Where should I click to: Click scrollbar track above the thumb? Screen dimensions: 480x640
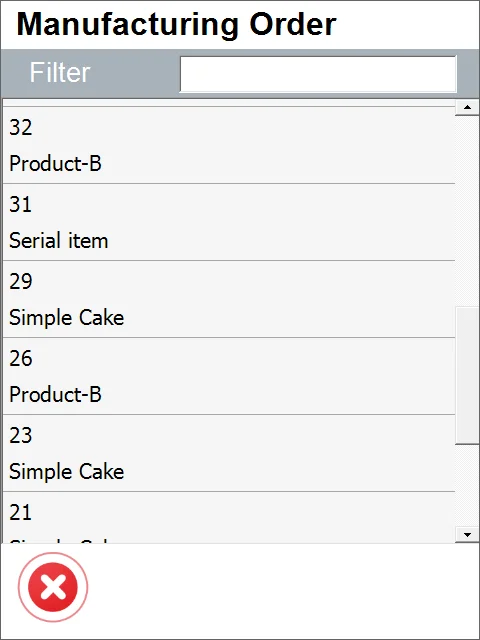467,211
